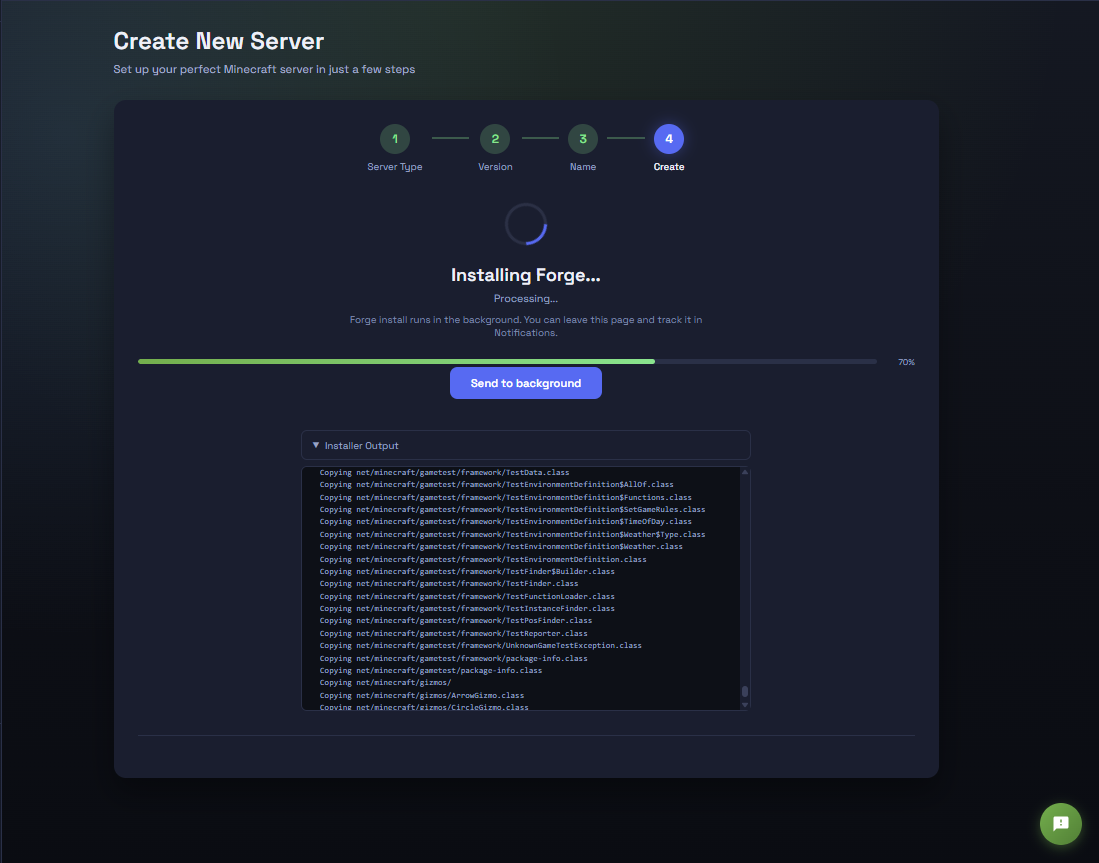The width and height of the screenshot is (1099, 863).
Task: Select the Version step circle
Action: point(495,139)
